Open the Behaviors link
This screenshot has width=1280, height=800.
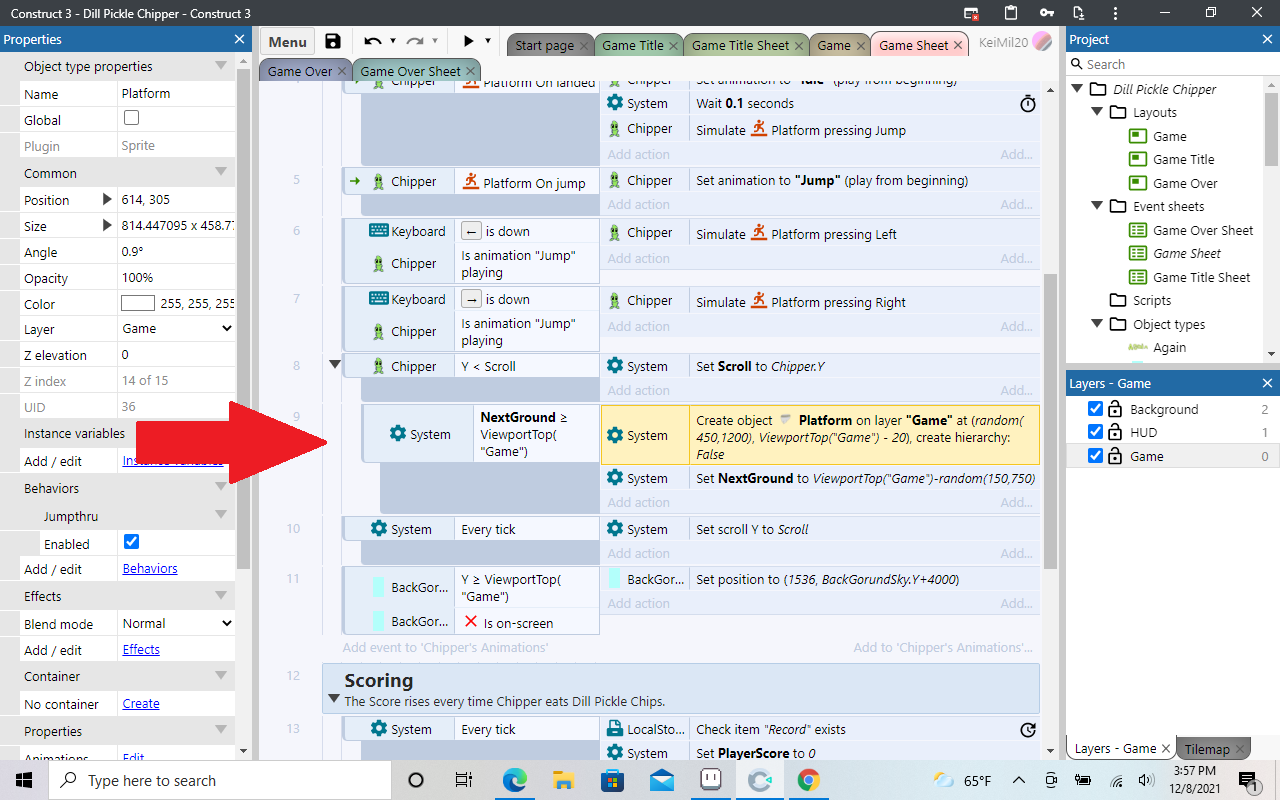[150, 569]
